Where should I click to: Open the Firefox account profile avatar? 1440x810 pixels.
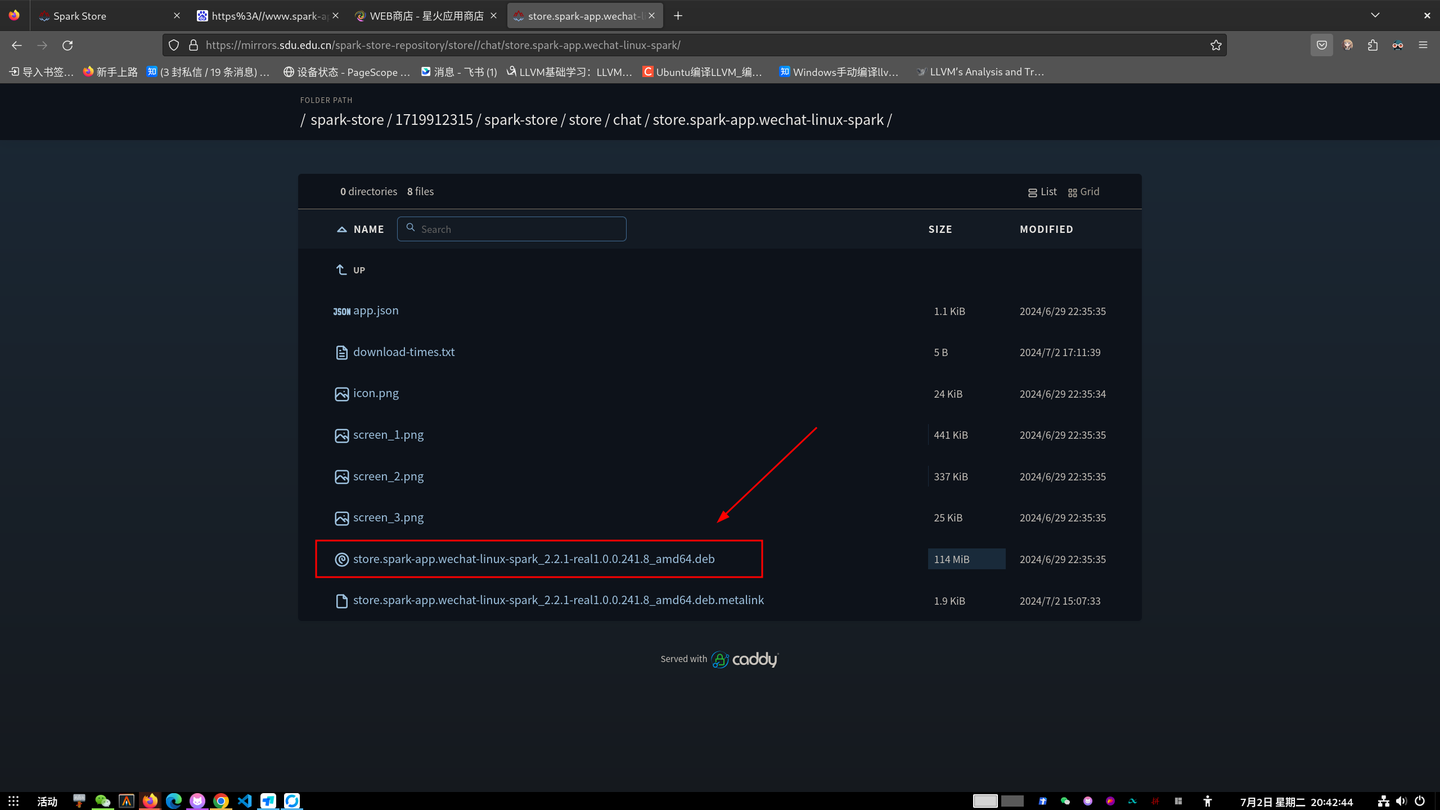(x=1348, y=45)
